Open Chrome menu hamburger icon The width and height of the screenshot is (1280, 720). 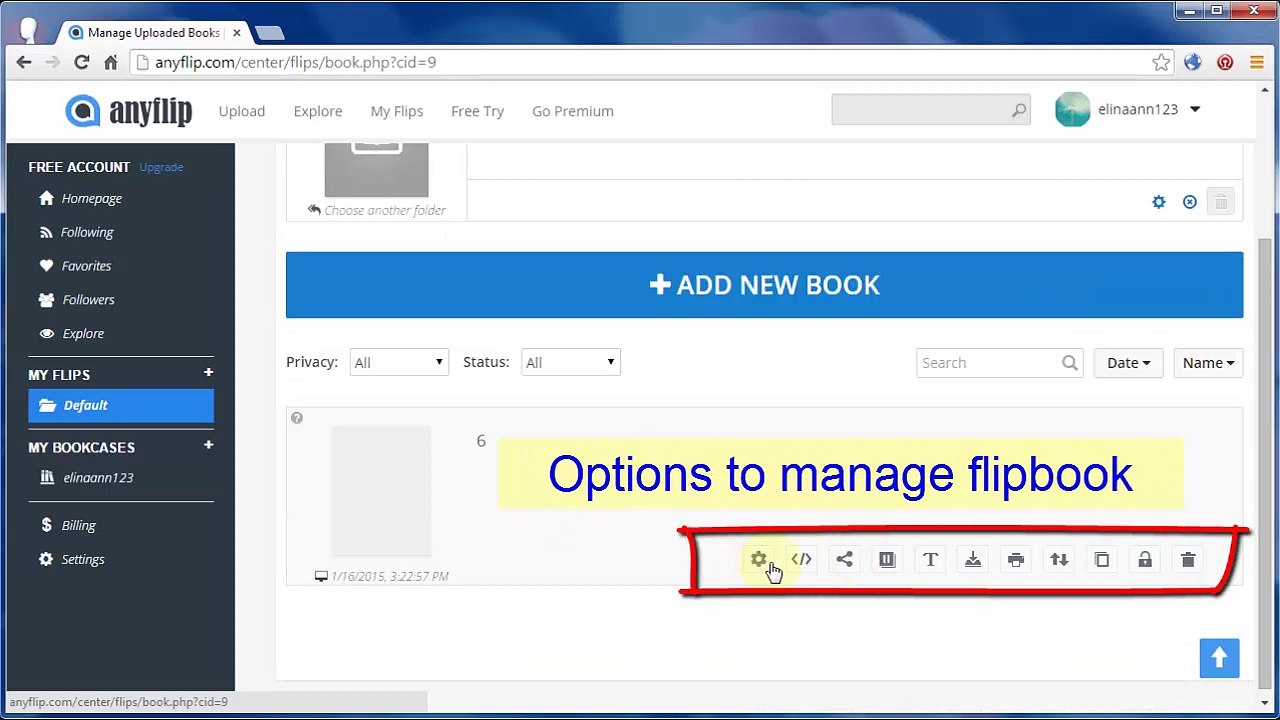(1257, 62)
